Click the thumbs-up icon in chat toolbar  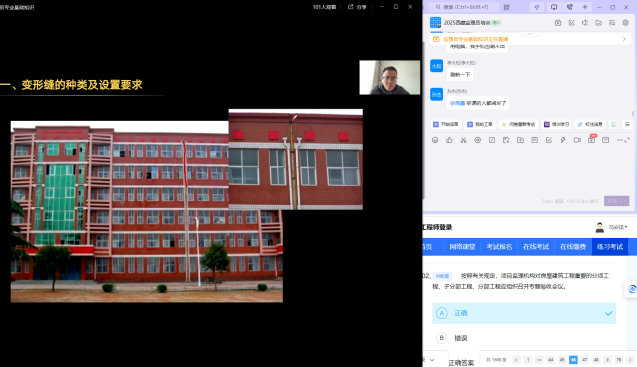click(449, 140)
